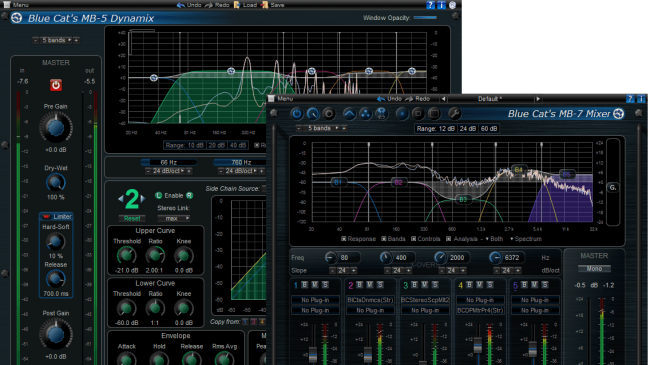Open the 5 bands dropdown in MB-7 Mixer

(323, 128)
